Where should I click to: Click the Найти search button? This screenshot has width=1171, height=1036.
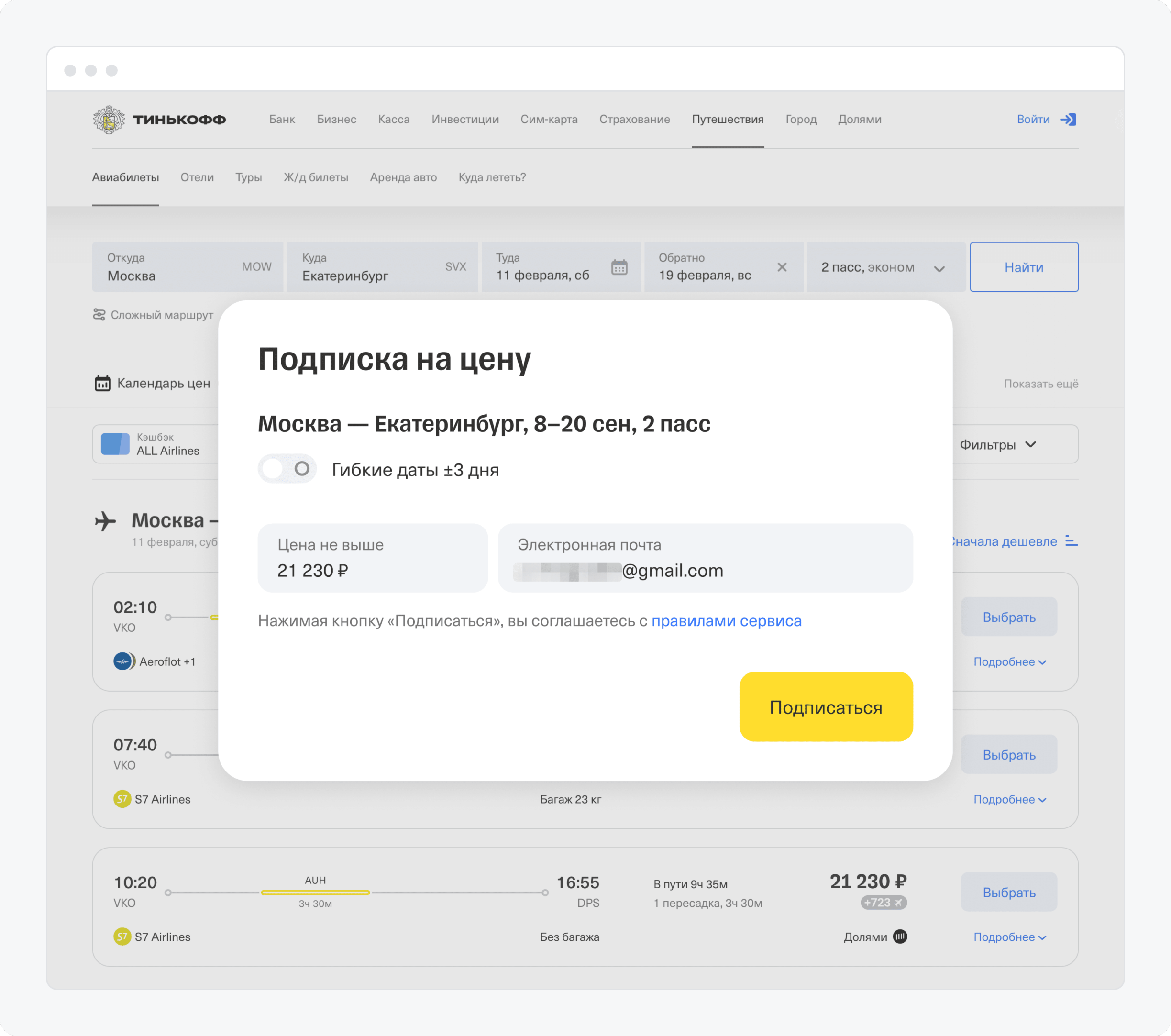pyautogui.click(x=1024, y=267)
